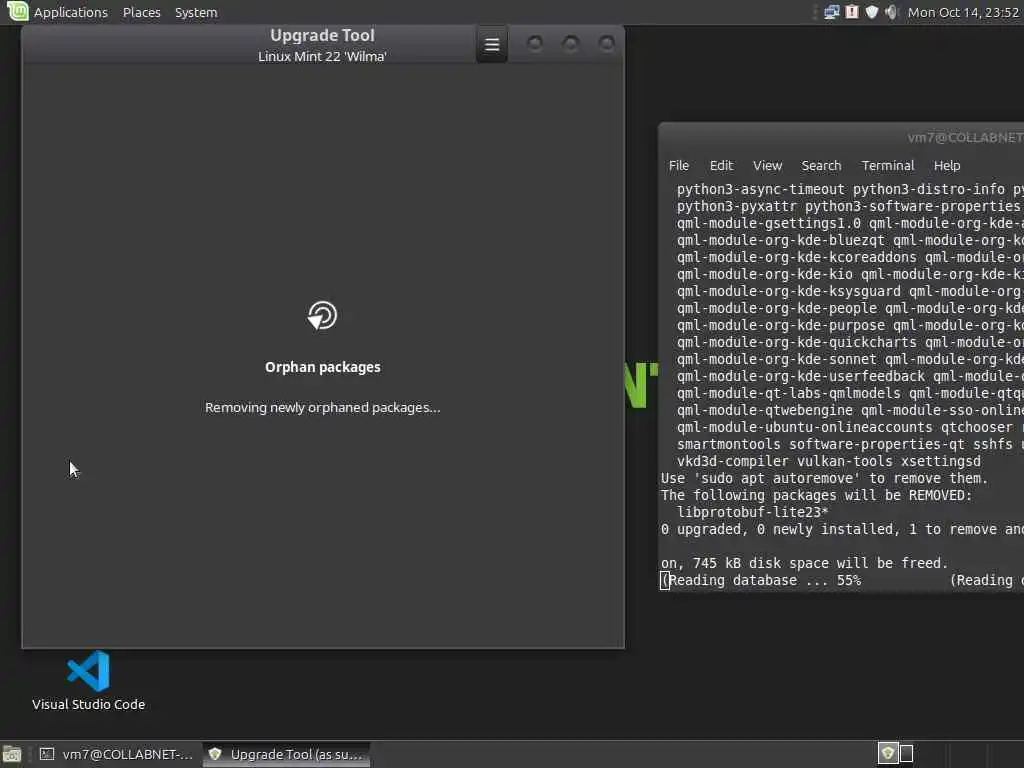Open the terminal Search menu

[x=821, y=165]
